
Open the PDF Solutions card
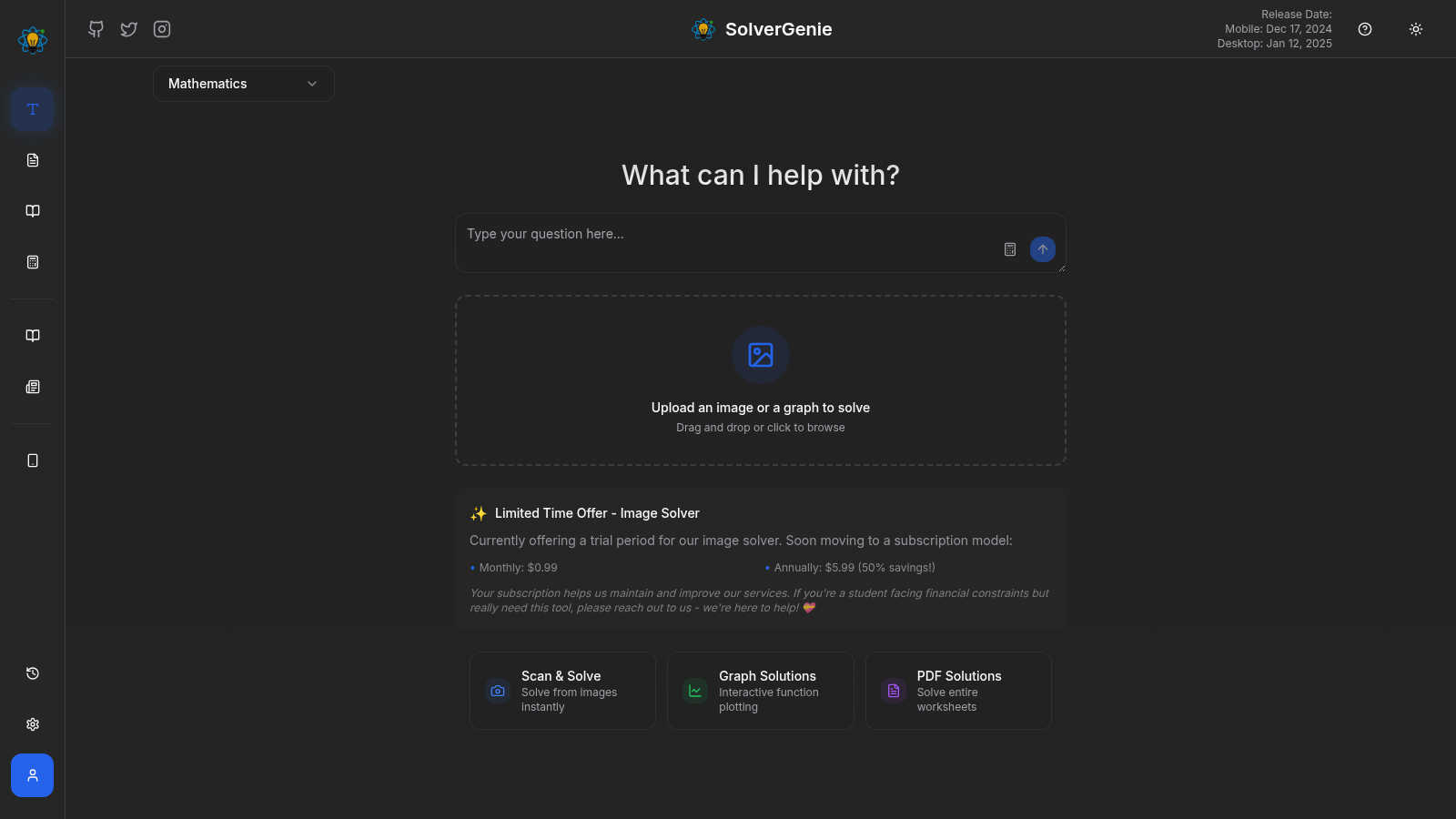coord(958,691)
